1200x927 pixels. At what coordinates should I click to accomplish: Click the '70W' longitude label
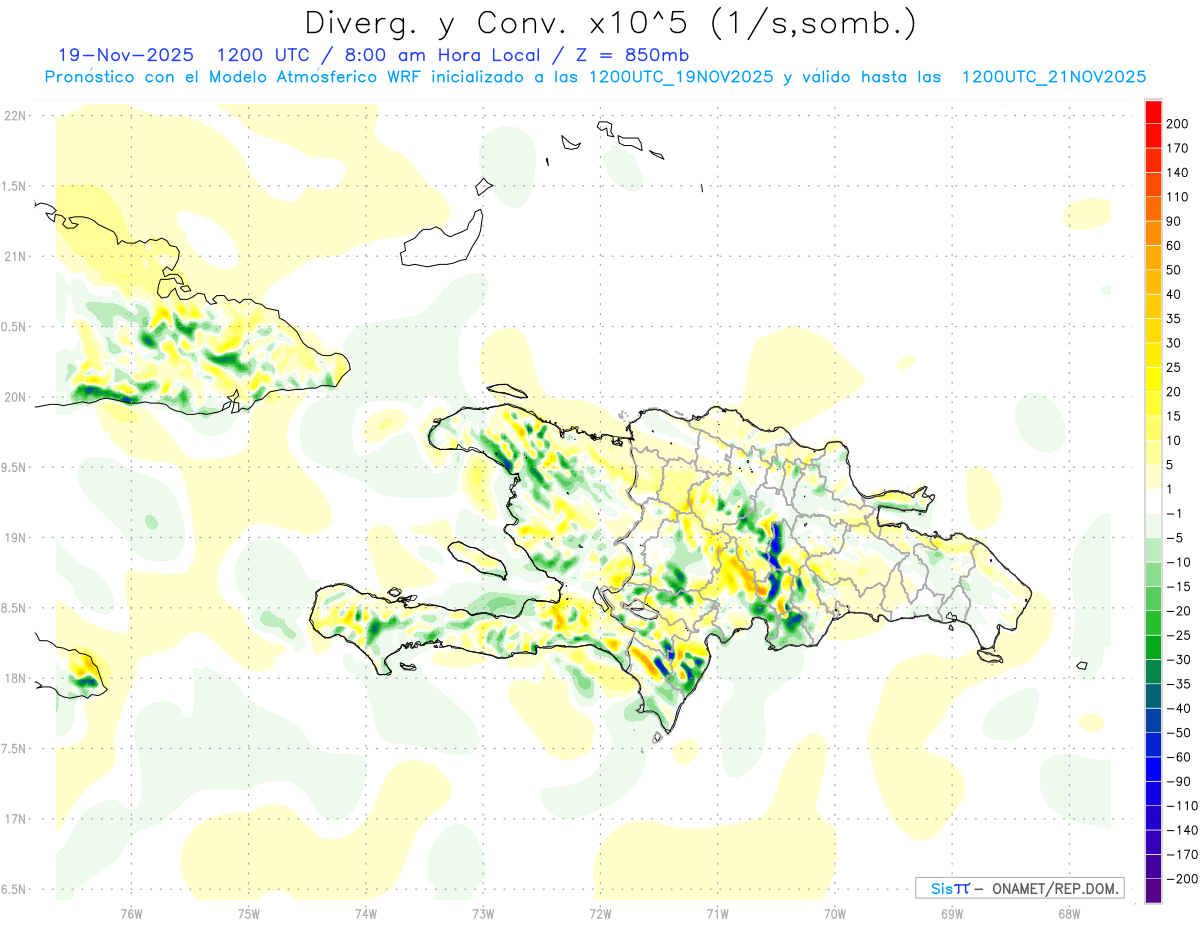(x=835, y=913)
